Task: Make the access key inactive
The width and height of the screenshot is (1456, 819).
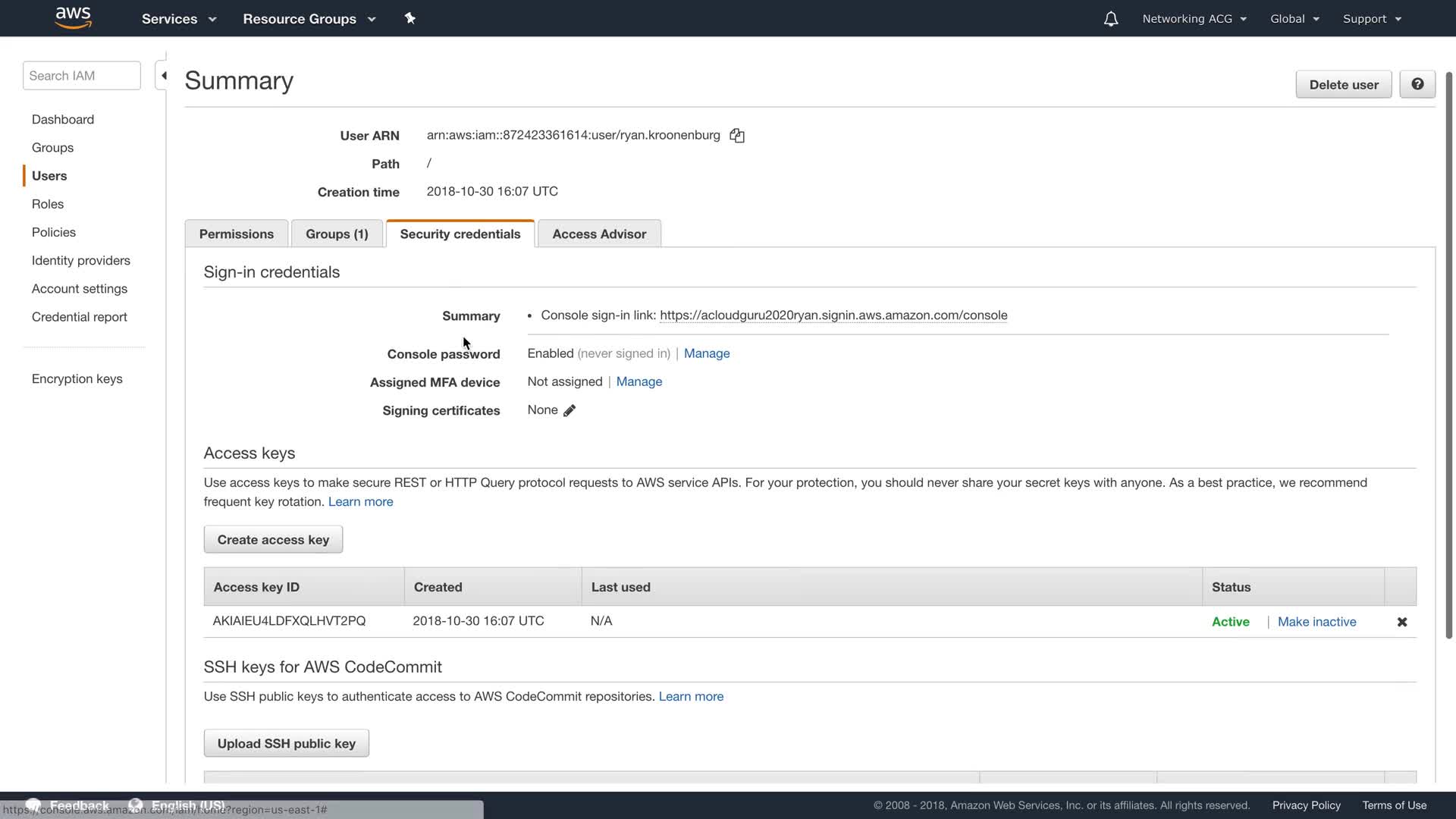Action: [x=1316, y=622]
